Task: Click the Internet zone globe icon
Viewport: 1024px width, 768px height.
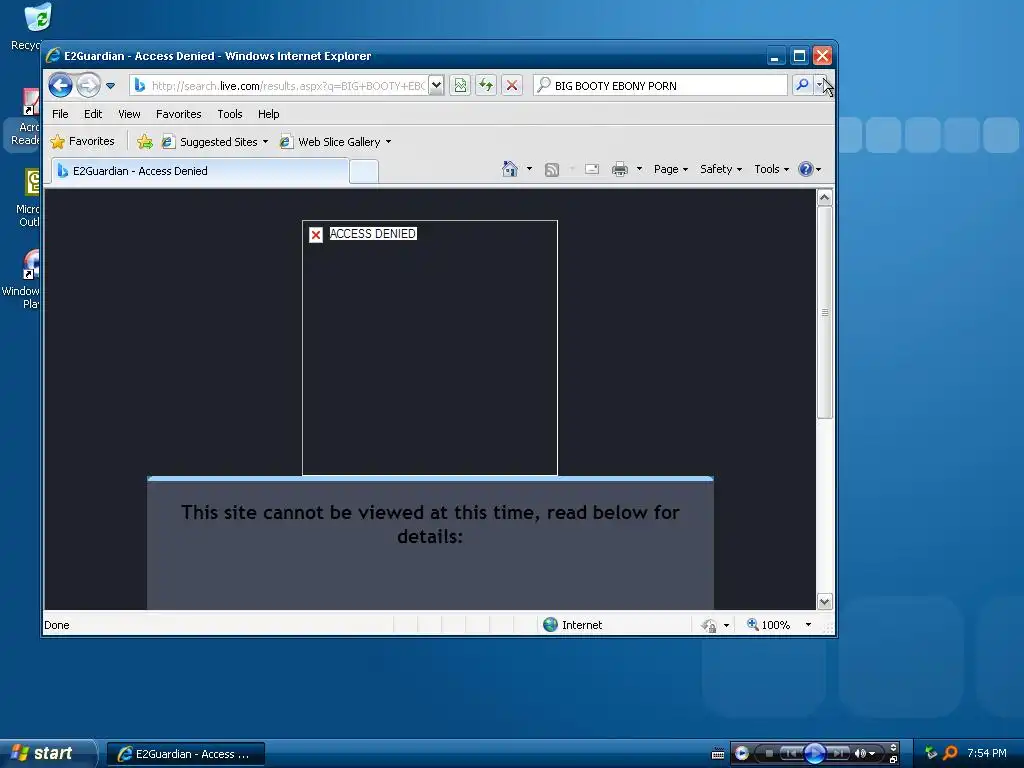Action: [x=551, y=625]
